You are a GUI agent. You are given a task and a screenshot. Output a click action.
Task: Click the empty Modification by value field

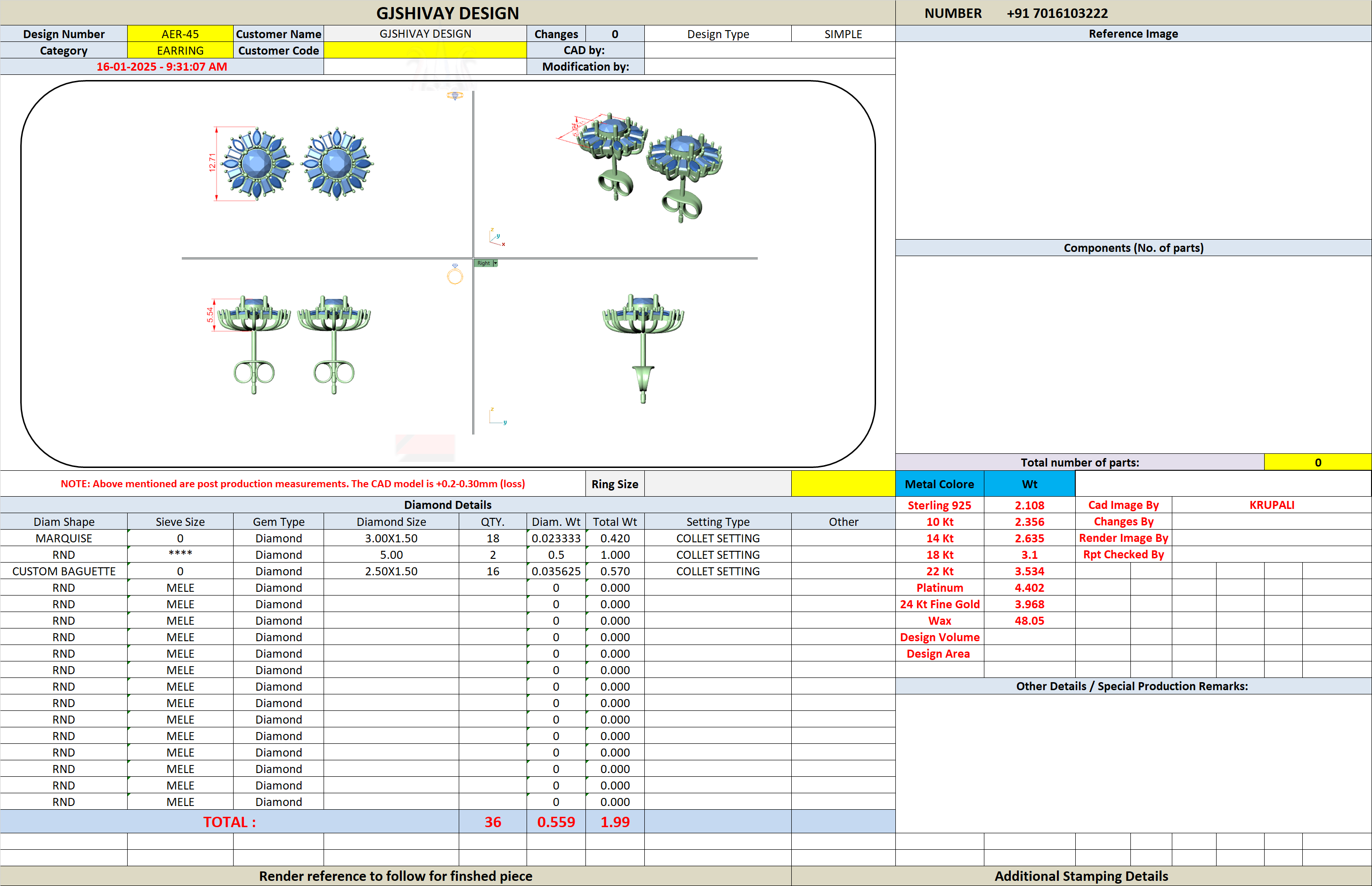770,67
